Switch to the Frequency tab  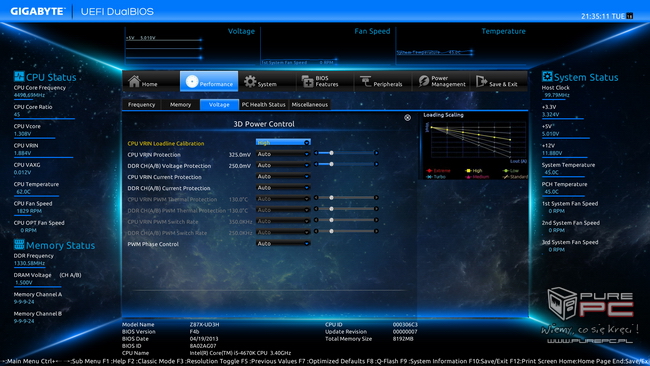point(141,104)
